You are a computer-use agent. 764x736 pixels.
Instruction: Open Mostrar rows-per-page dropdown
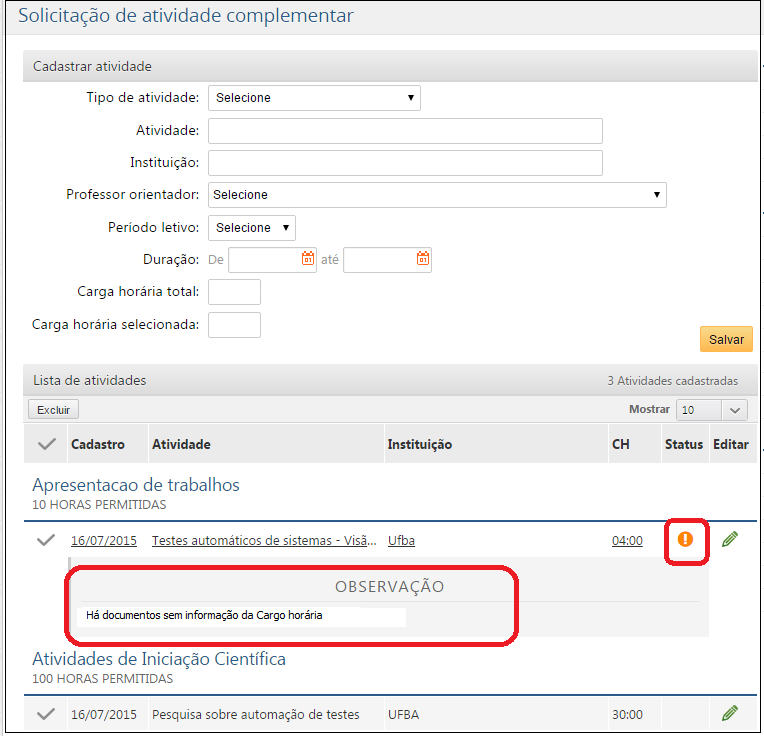711,409
